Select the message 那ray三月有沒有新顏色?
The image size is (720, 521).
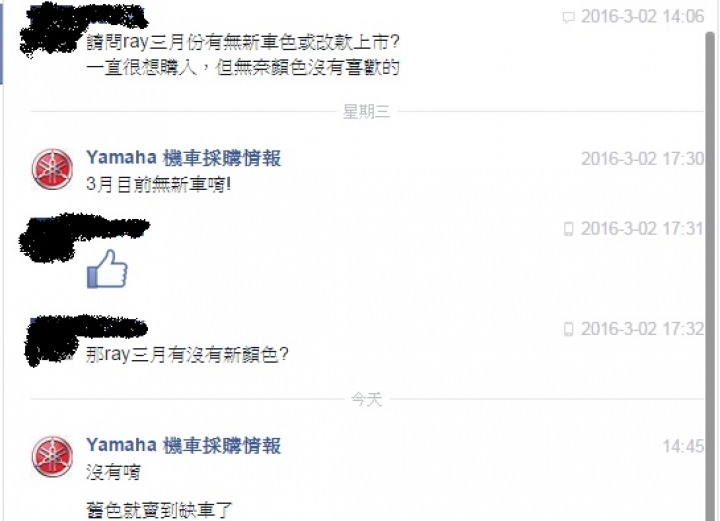coord(187,355)
